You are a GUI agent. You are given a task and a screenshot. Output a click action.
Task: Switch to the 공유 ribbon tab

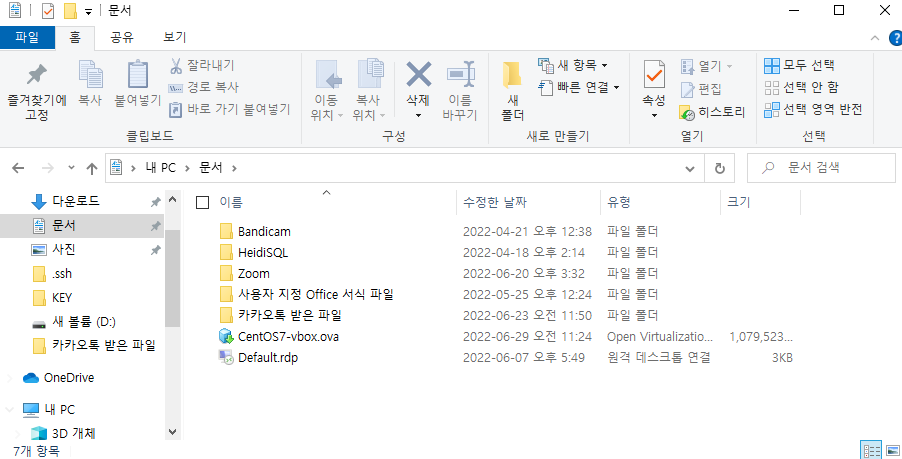[x=122, y=37]
